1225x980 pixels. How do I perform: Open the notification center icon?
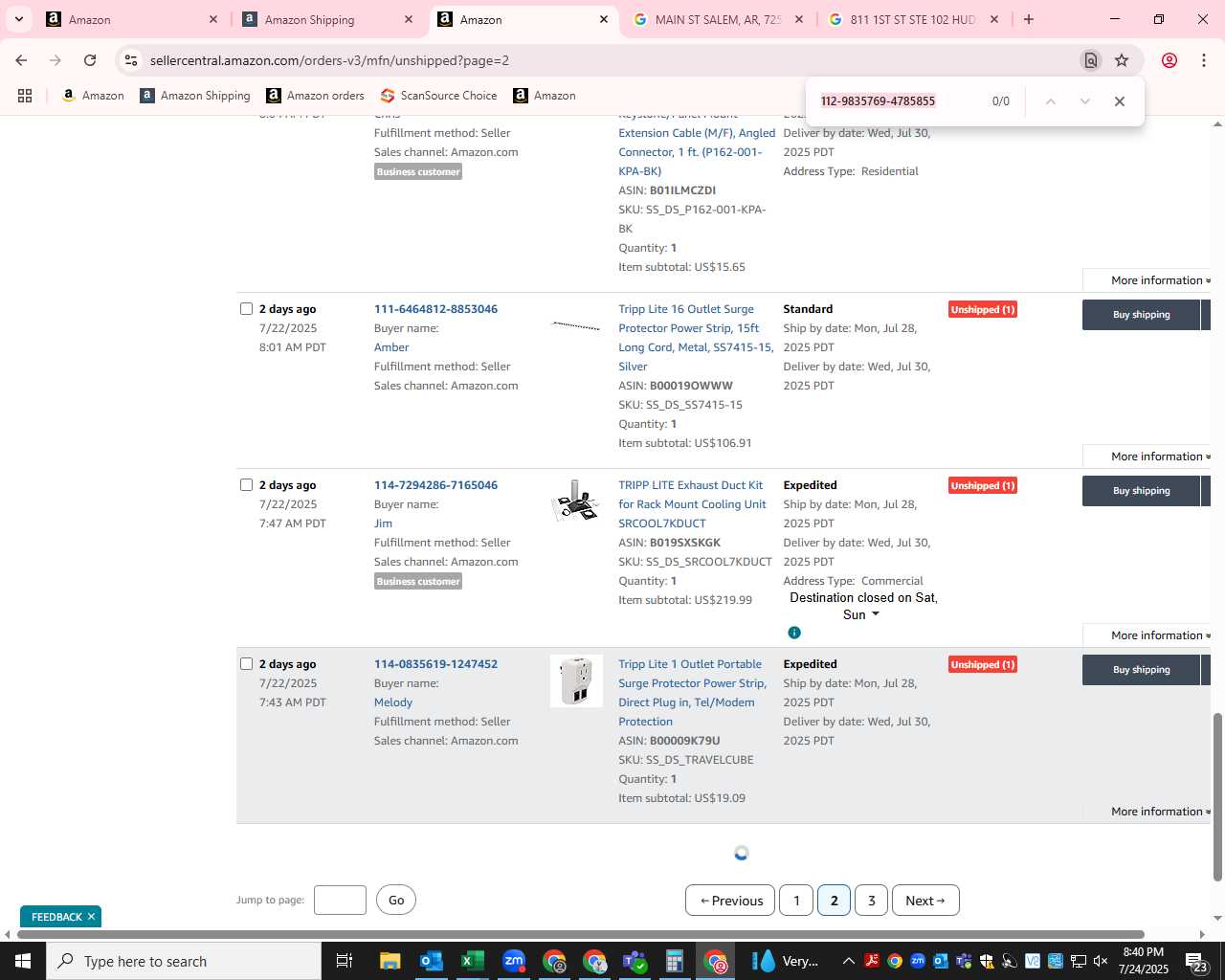coord(1196,961)
